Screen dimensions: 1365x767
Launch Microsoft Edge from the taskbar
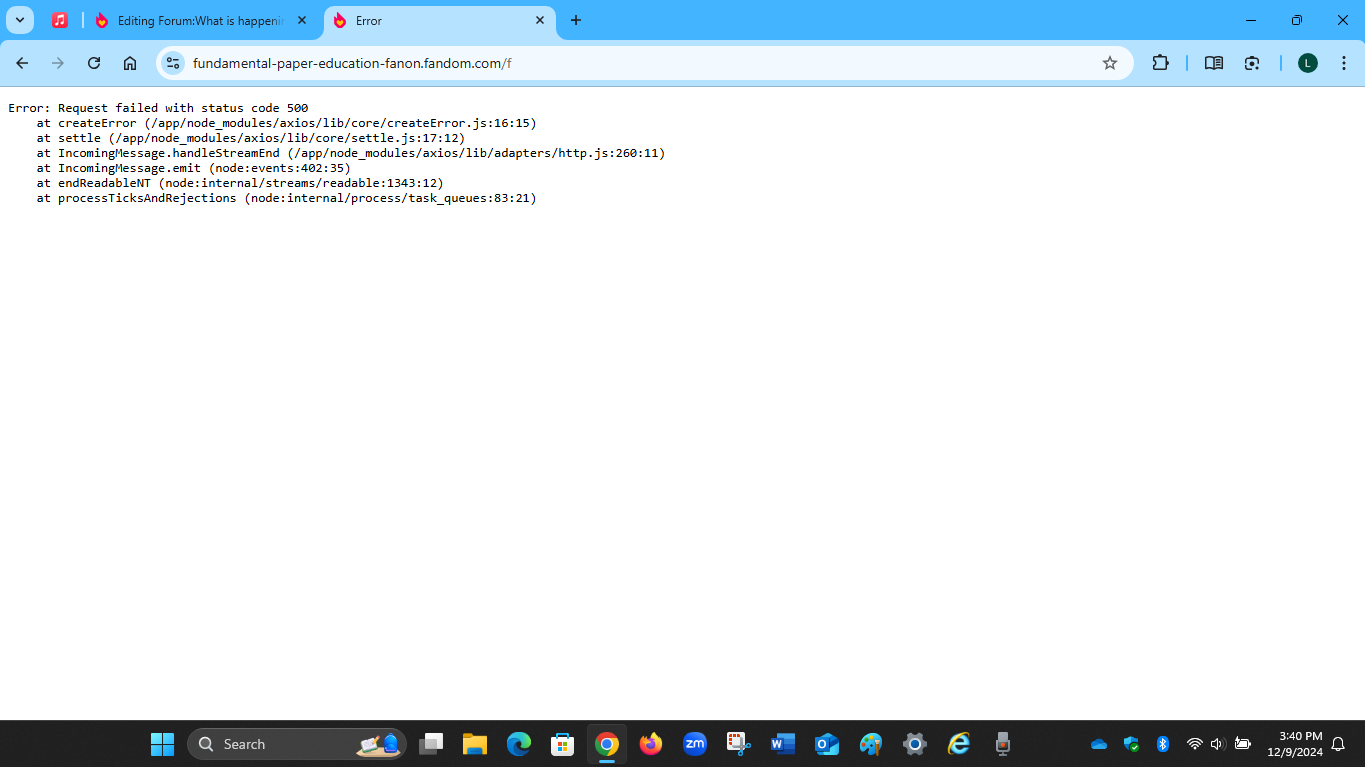(x=519, y=744)
